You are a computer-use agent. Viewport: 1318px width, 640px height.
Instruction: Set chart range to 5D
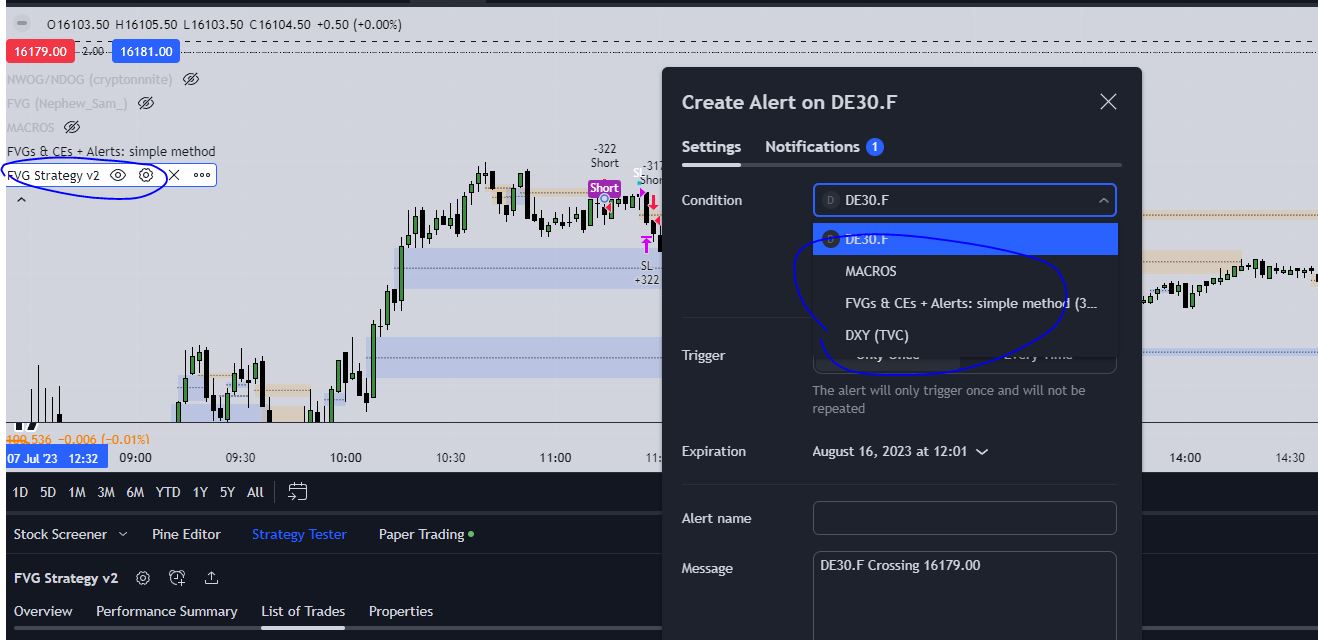click(x=48, y=491)
